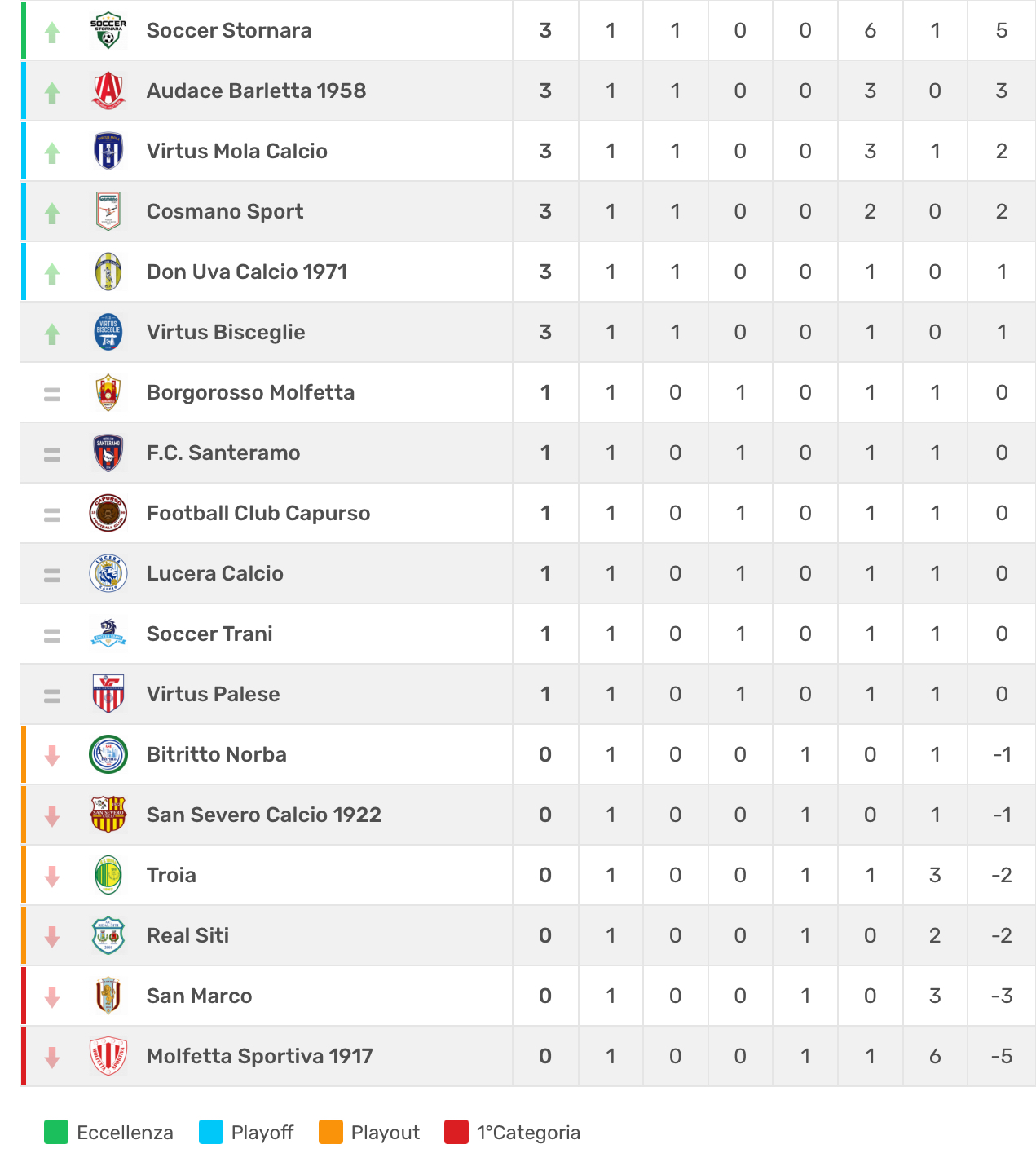Click the Borgorosso Molfetta crest icon
The width and height of the screenshot is (1036, 1153).
click(x=108, y=392)
